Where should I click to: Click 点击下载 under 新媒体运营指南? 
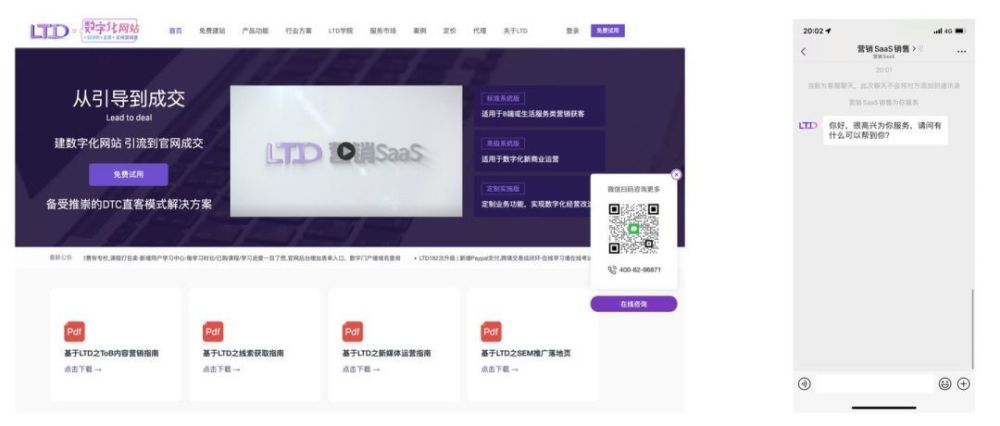click(x=360, y=369)
